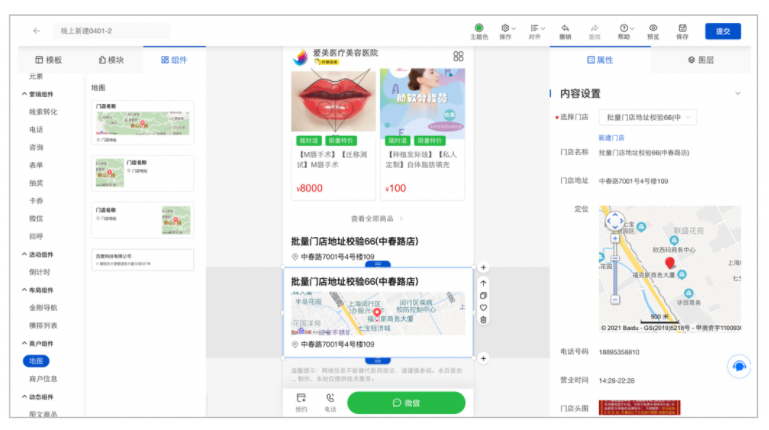Screen dimensions: 769x430
Task: Select 表单 component category
Action: coord(36,165)
